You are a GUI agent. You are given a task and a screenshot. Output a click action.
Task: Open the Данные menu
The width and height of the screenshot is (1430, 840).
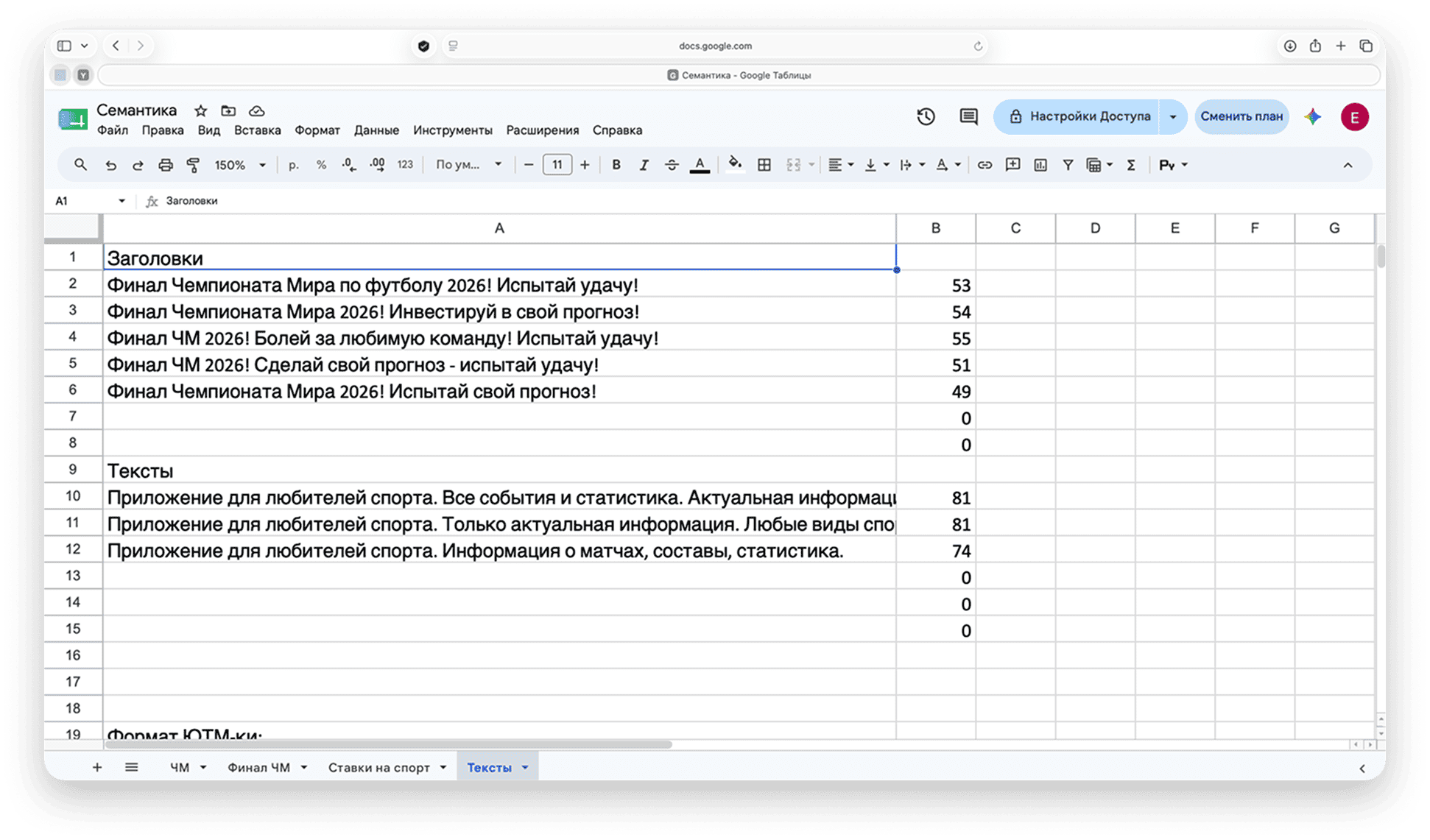pos(376,130)
